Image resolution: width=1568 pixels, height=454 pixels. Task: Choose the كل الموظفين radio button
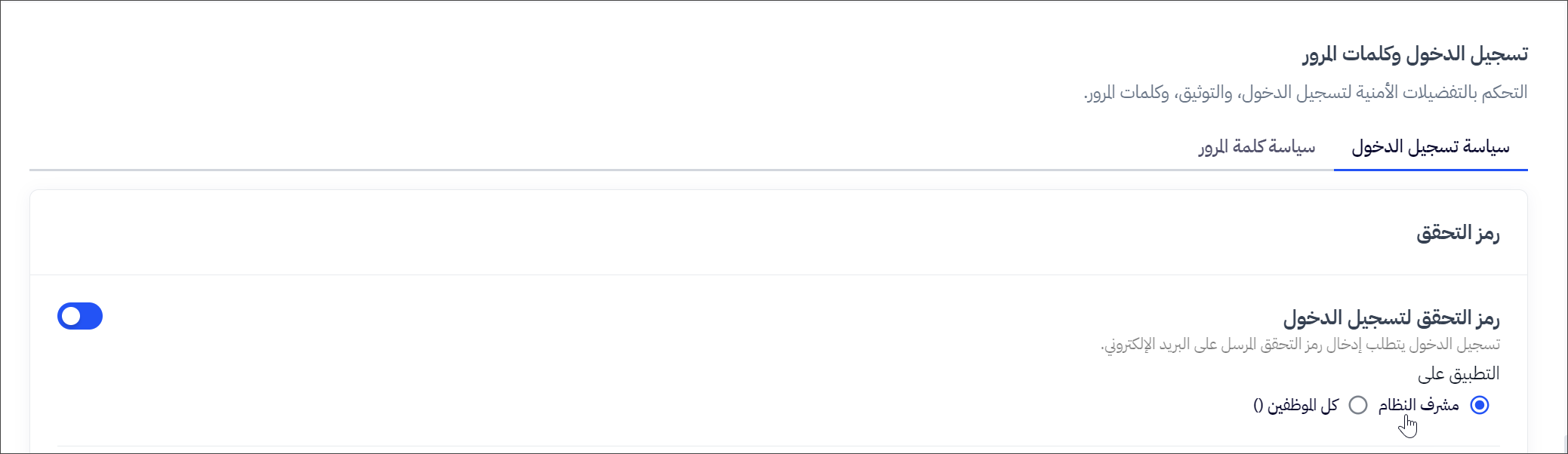coord(1358,406)
